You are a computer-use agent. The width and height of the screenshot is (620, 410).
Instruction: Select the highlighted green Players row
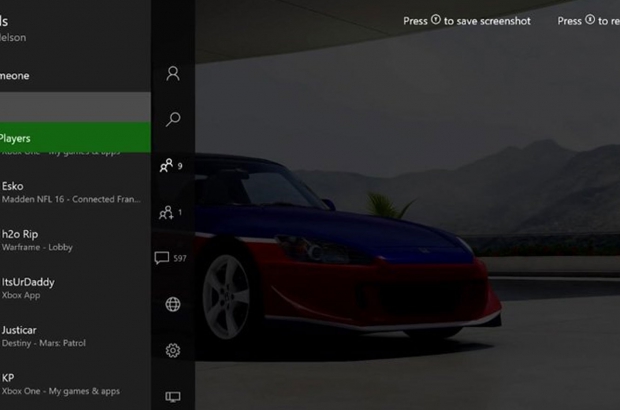tap(75, 138)
